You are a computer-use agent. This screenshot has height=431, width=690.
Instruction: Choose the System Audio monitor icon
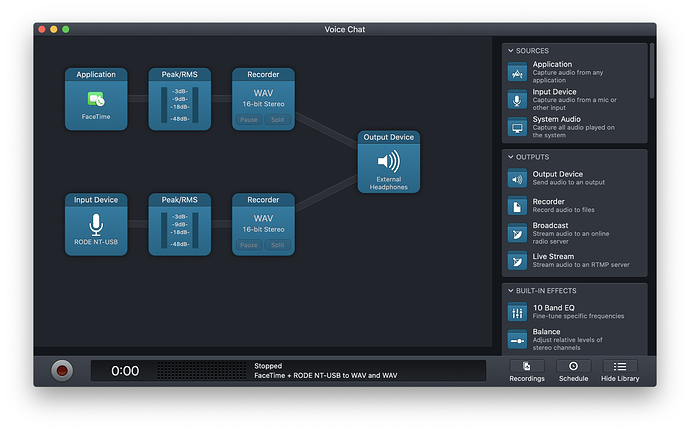[517, 128]
